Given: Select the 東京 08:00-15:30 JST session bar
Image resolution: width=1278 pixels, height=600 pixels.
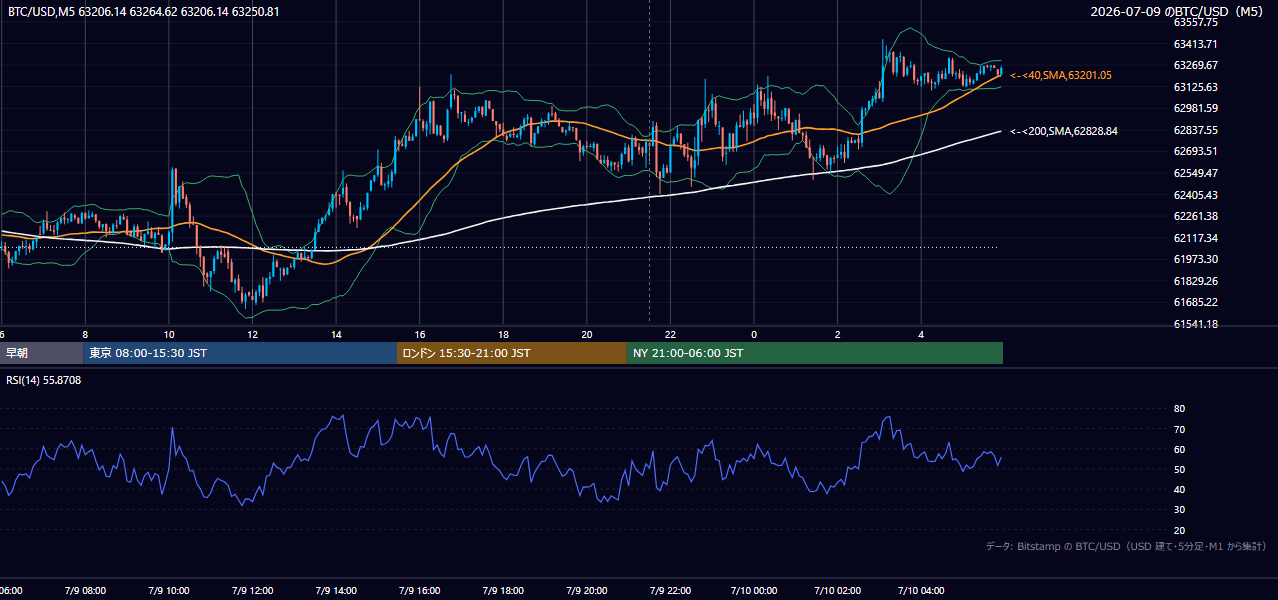Looking at the screenshot, I should 240,353.
